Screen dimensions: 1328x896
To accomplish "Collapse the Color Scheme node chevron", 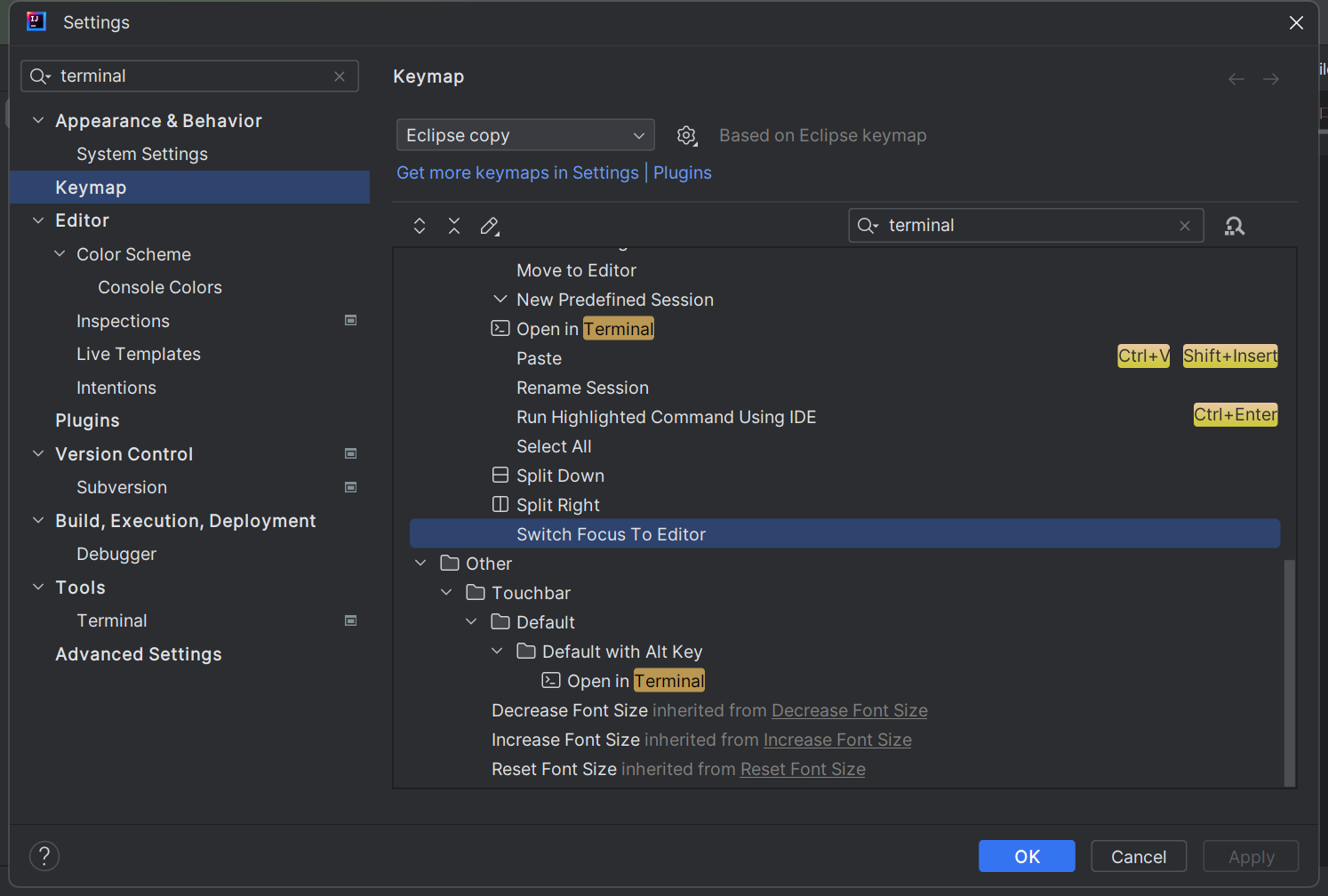I will (x=60, y=253).
